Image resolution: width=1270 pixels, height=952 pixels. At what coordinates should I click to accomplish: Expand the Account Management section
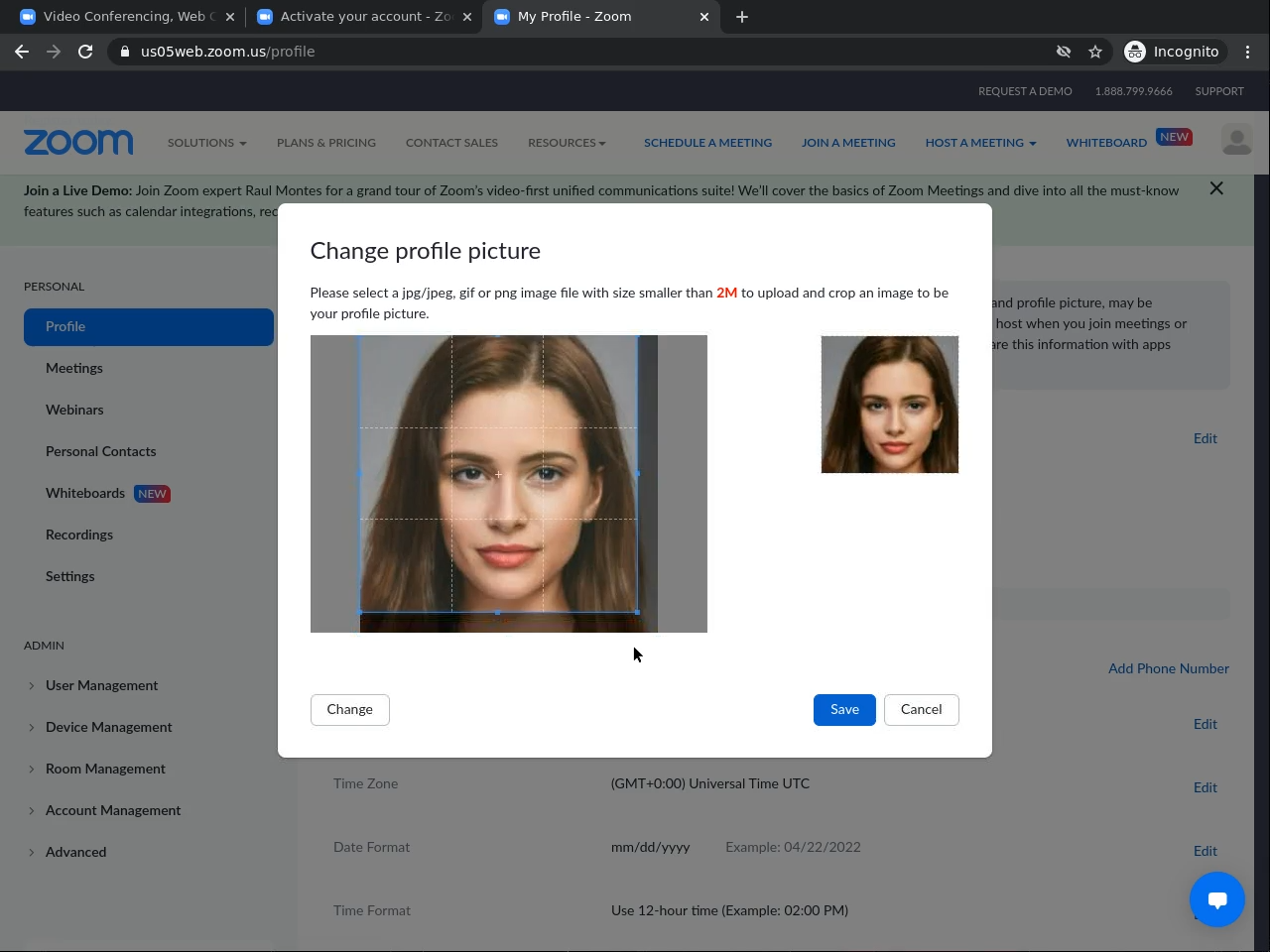(113, 810)
